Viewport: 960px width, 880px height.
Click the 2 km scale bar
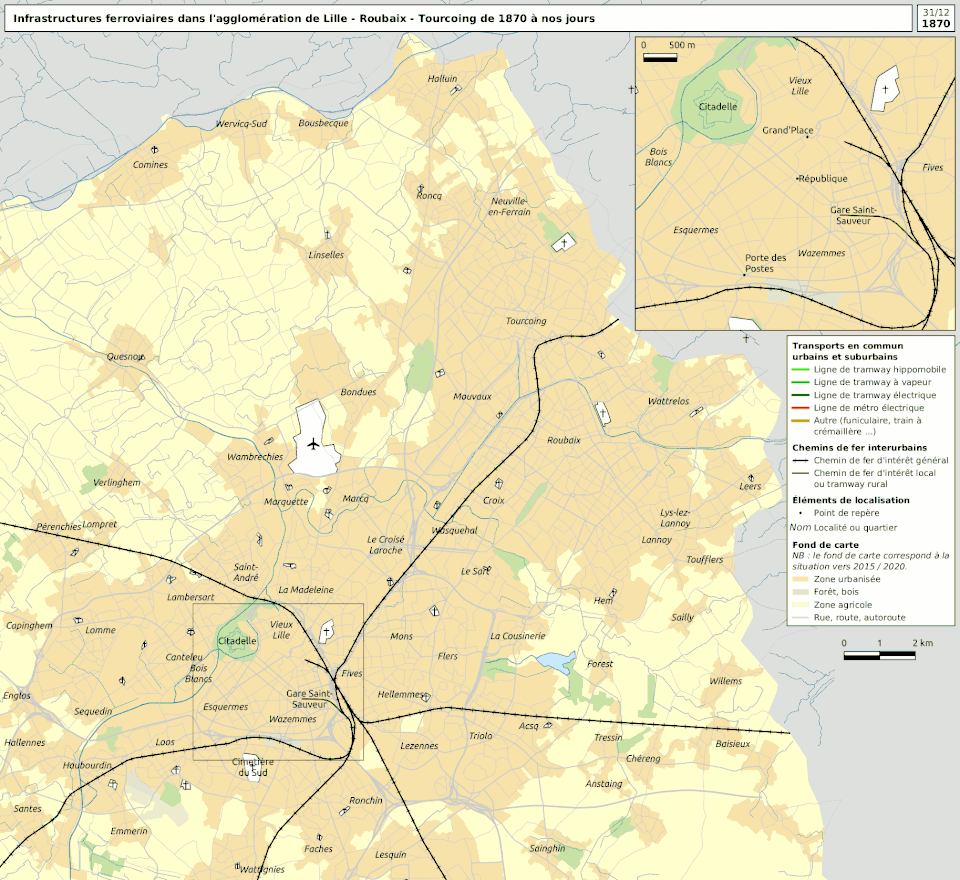pyautogui.click(x=879, y=656)
